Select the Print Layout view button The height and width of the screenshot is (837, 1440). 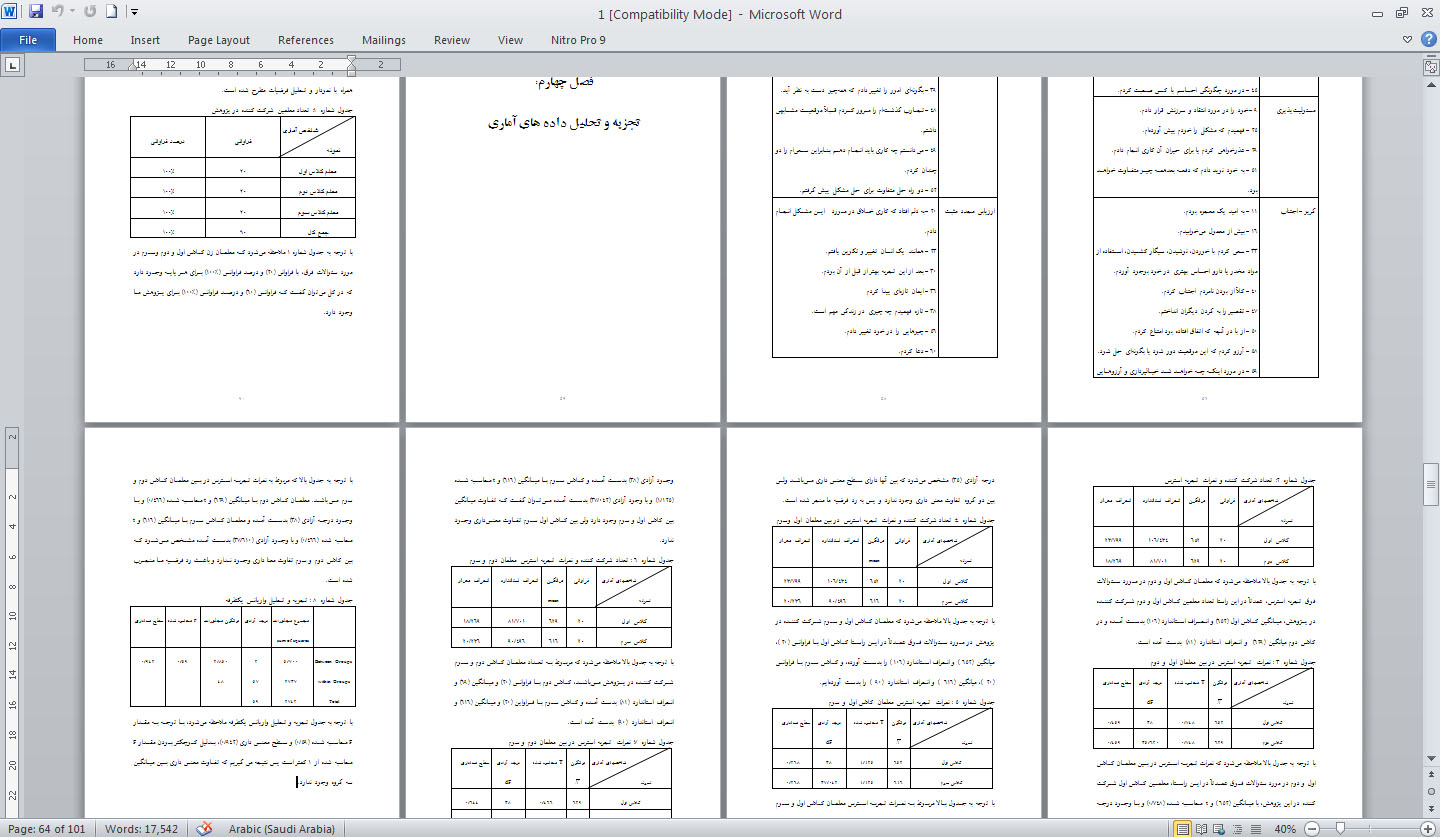(1184, 829)
